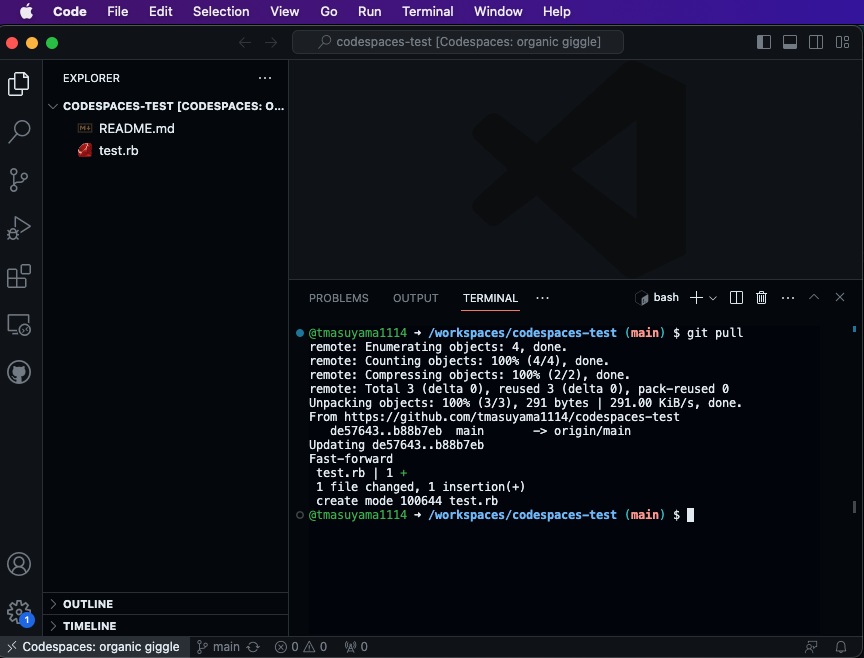
Task: Click the command center search field
Action: (458, 42)
